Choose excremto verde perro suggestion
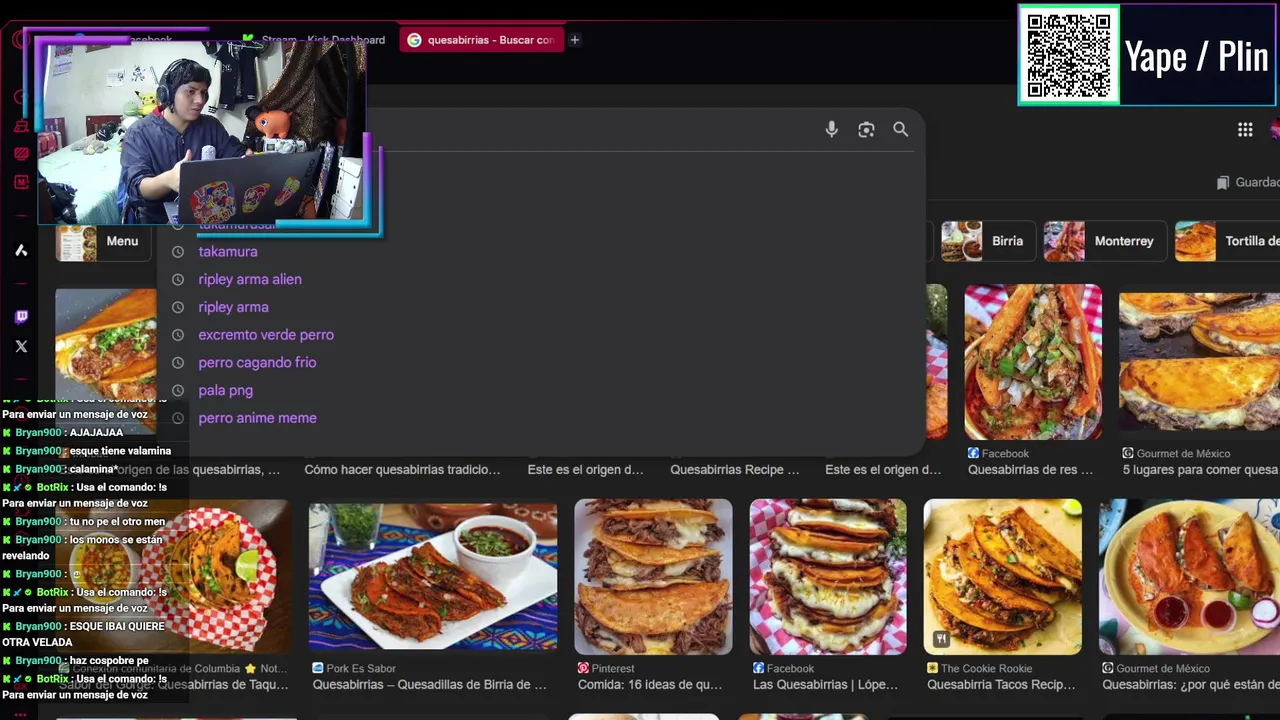Viewport: 1280px width, 720px height. 266,335
